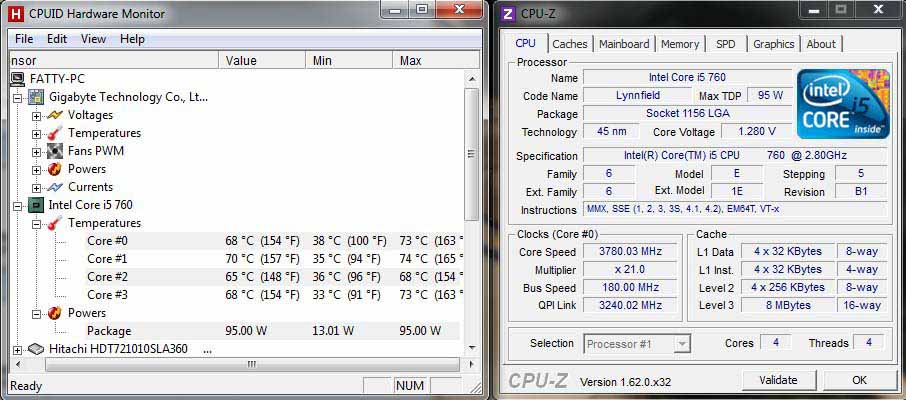
Task: Click the Bus Speed 180.00 MHz value
Action: [x=629, y=287]
